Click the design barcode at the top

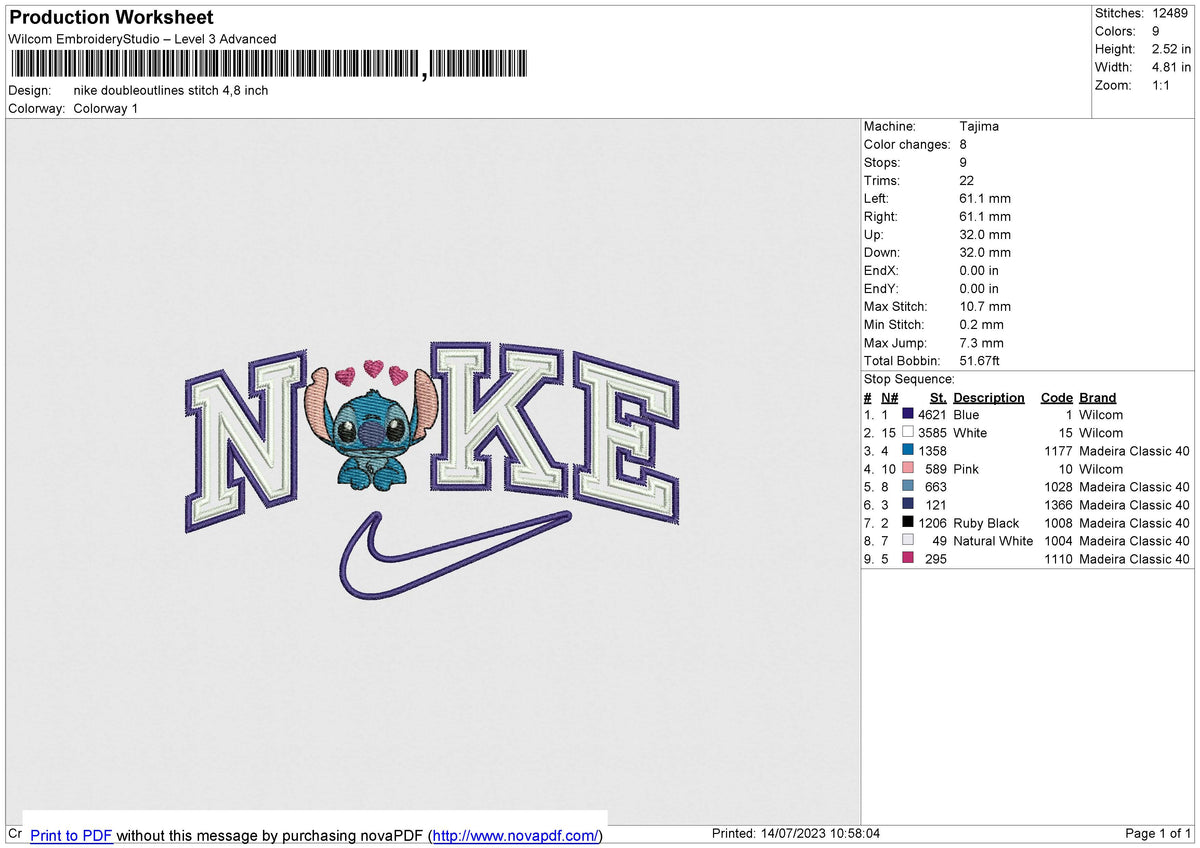[x=270, y=65]
